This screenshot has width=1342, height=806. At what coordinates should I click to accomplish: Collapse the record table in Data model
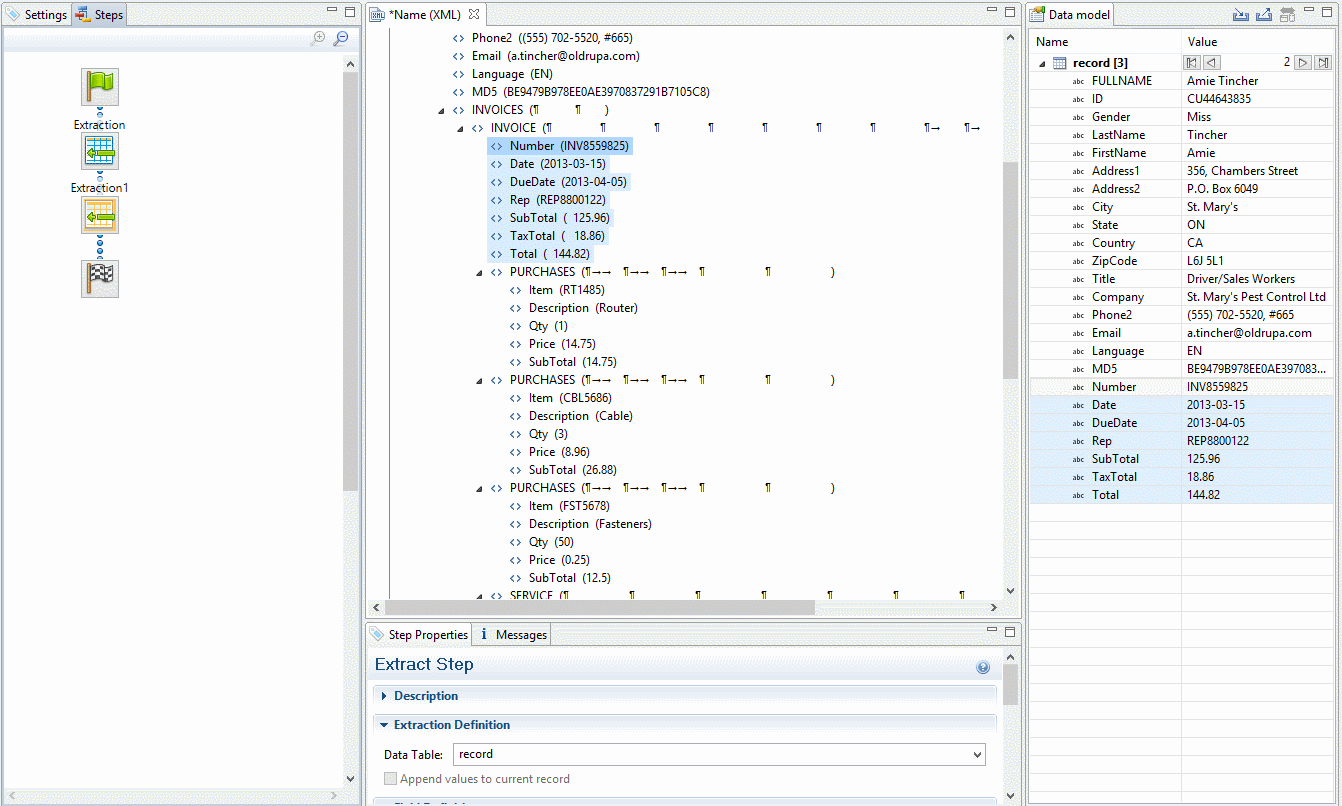pyautogui.click(x=1043, y=63)
